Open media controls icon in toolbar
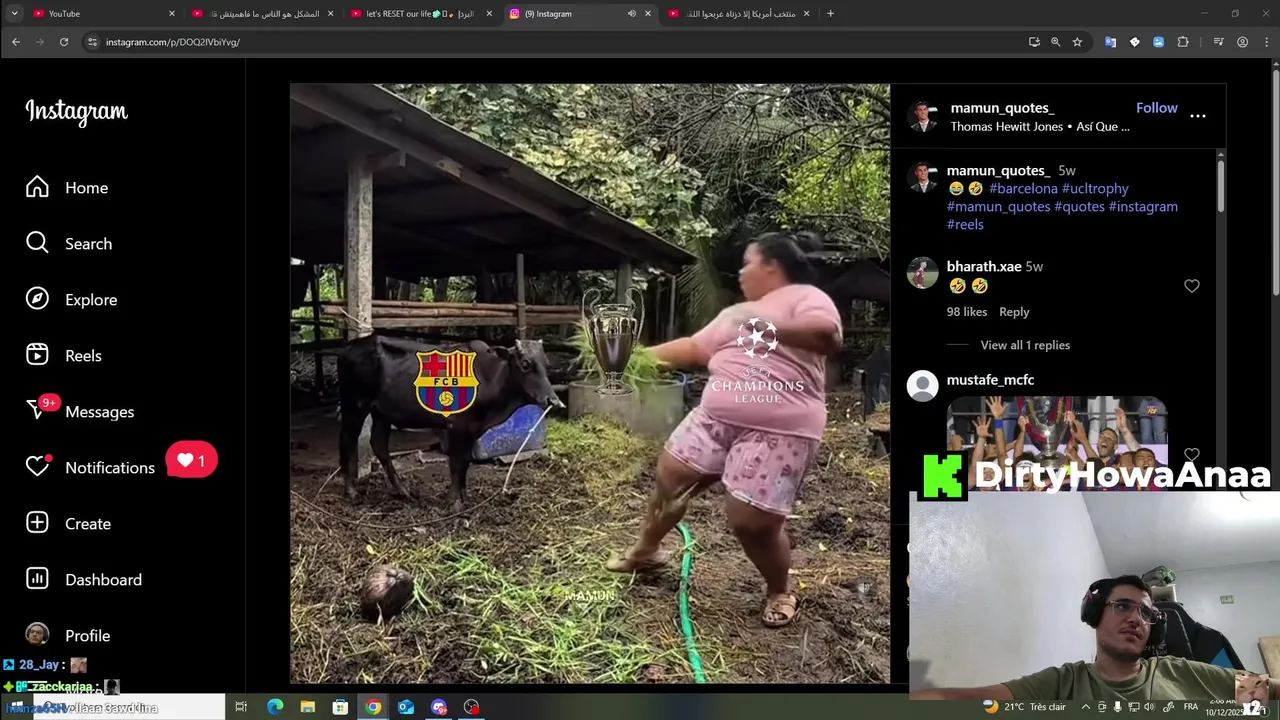 (x=1218, y=42)
